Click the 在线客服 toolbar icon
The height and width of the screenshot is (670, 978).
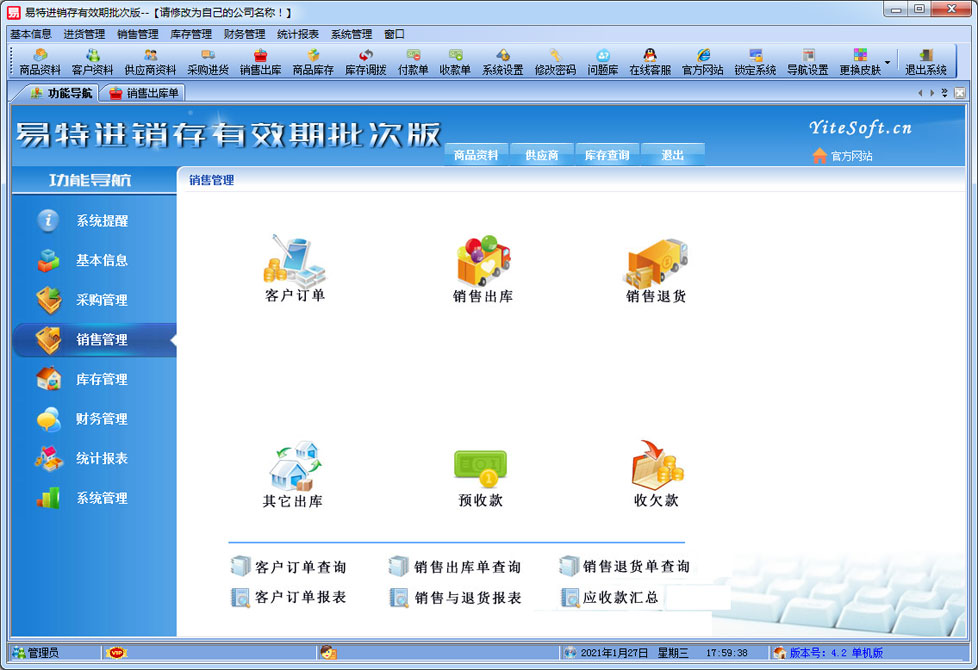click(650, 62)
